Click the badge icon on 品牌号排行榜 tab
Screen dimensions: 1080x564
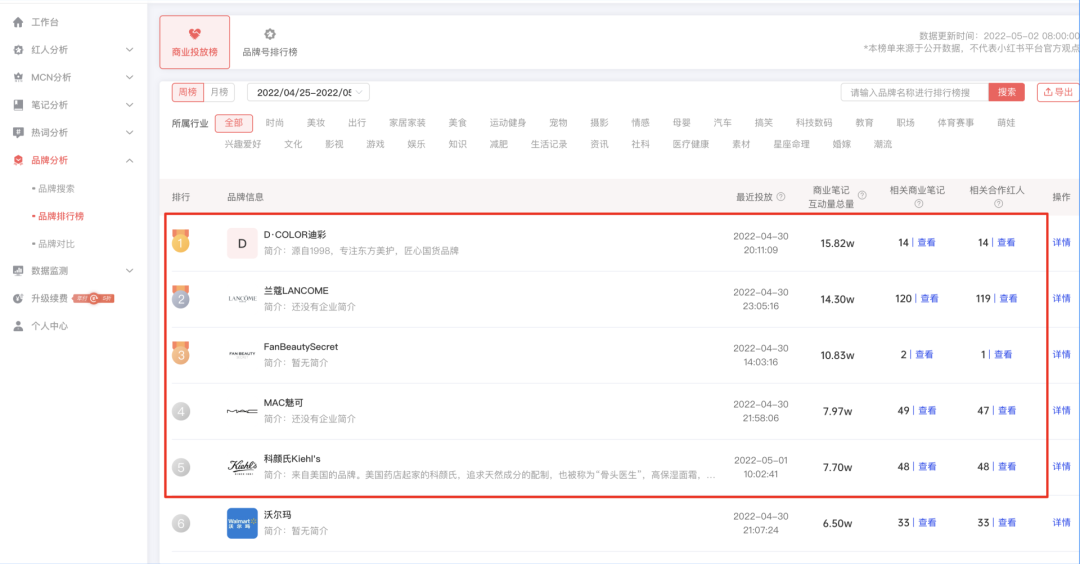pyautogui.click(x=270, y=34)
